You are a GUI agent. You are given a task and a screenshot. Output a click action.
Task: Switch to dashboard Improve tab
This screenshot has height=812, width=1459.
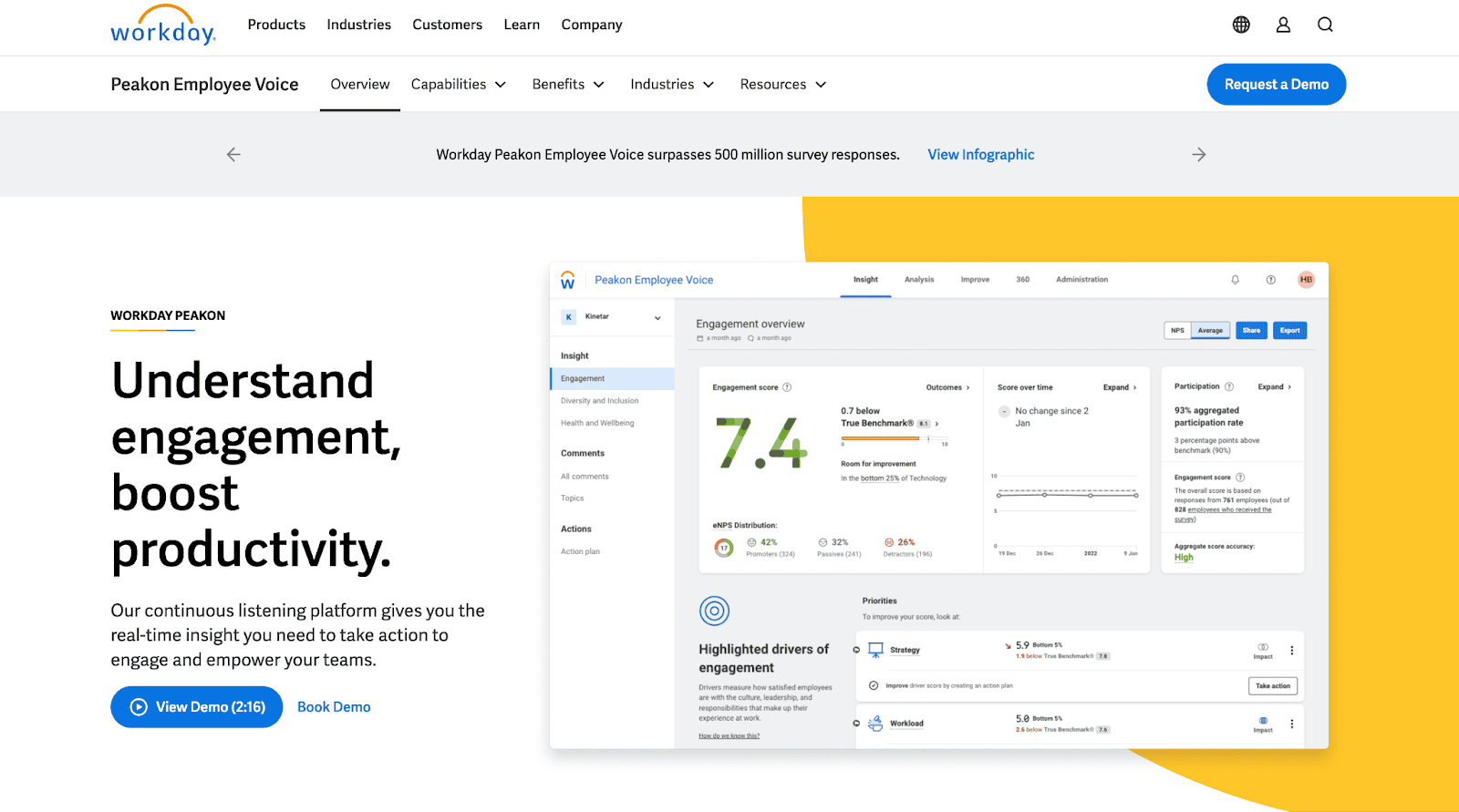click(975, 280)
